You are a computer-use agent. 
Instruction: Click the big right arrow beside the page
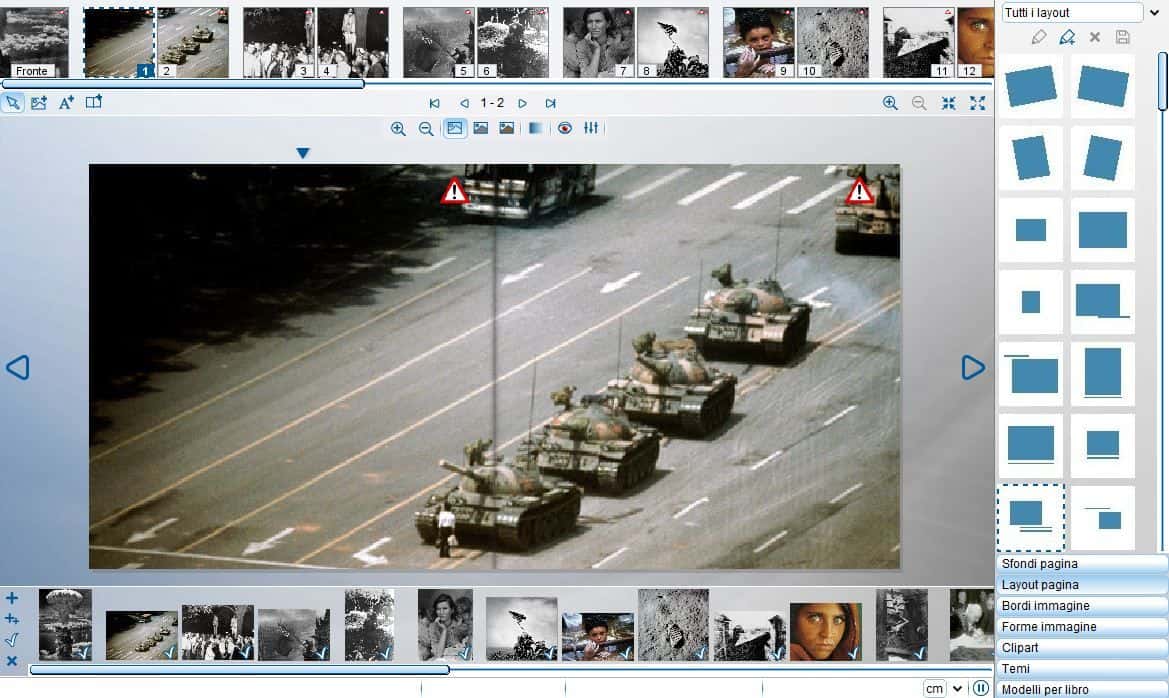click(973, 367)
